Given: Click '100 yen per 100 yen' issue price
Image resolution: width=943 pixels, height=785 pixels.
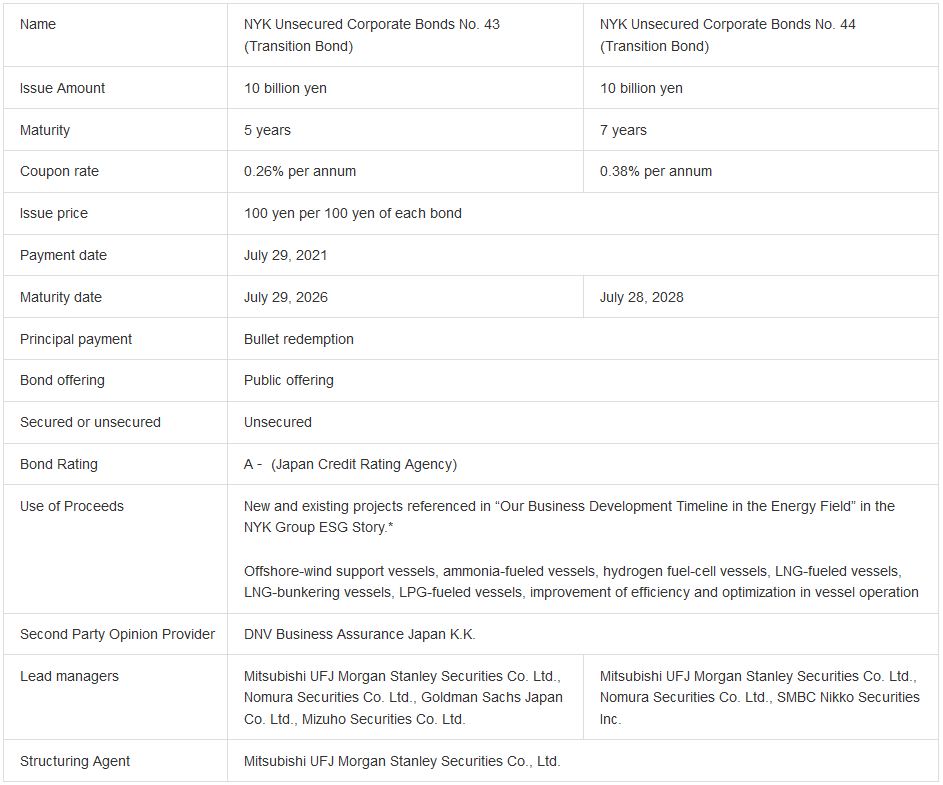Looking at the screenshot, I should coord(352,213).
